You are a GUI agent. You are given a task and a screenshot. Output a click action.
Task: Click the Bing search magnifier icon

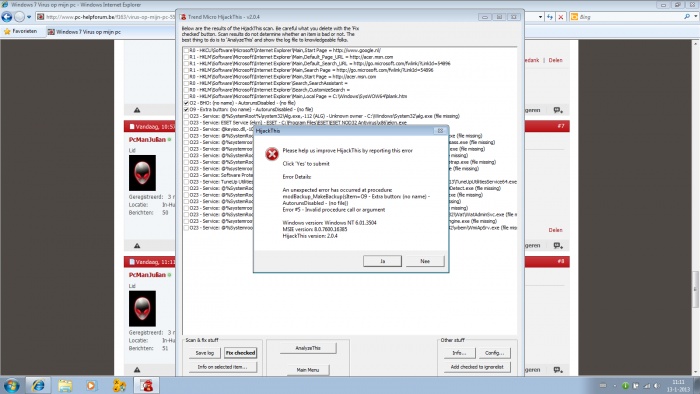click(687, 17)
